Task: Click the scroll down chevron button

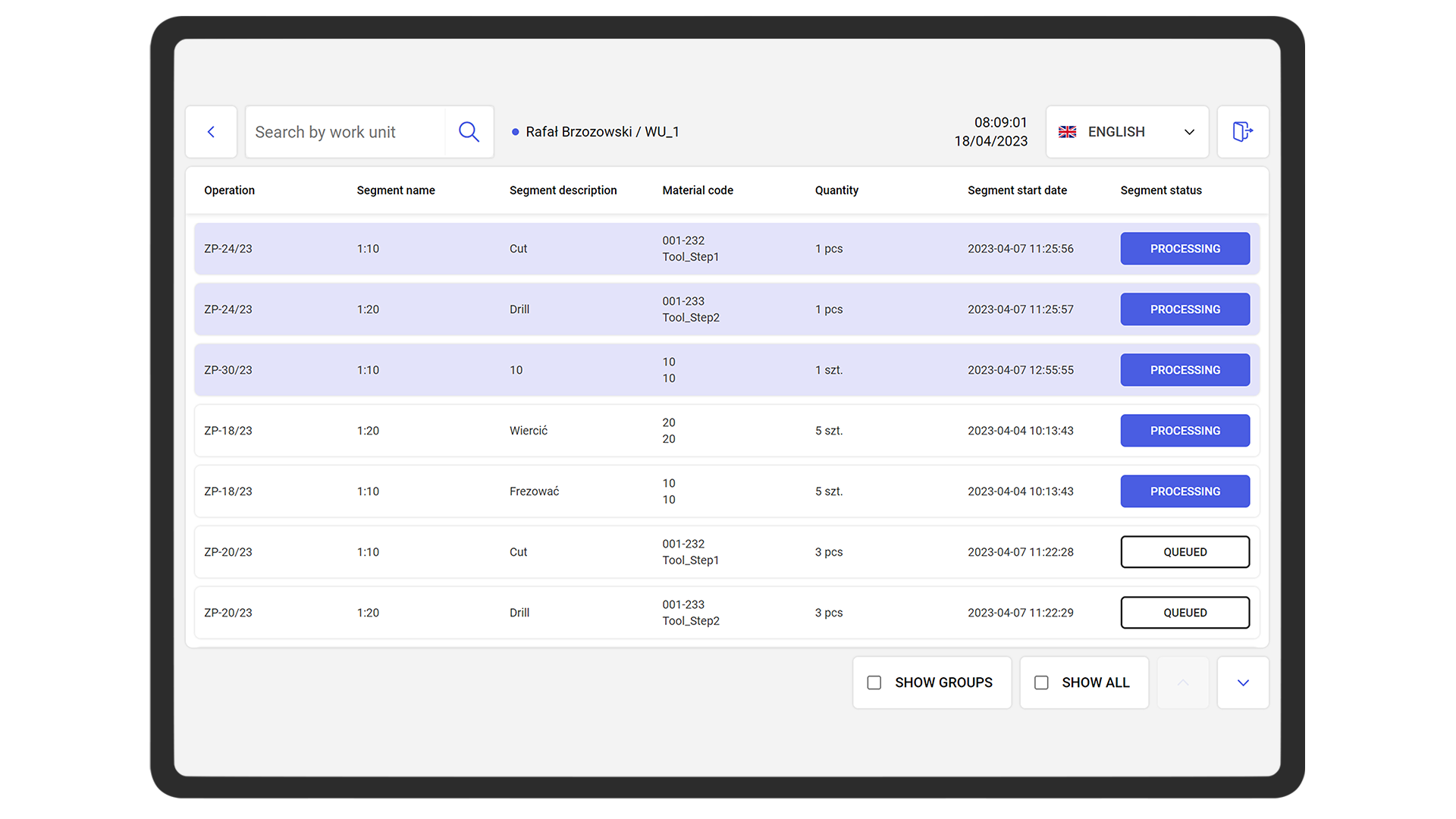Action: 1242,682
